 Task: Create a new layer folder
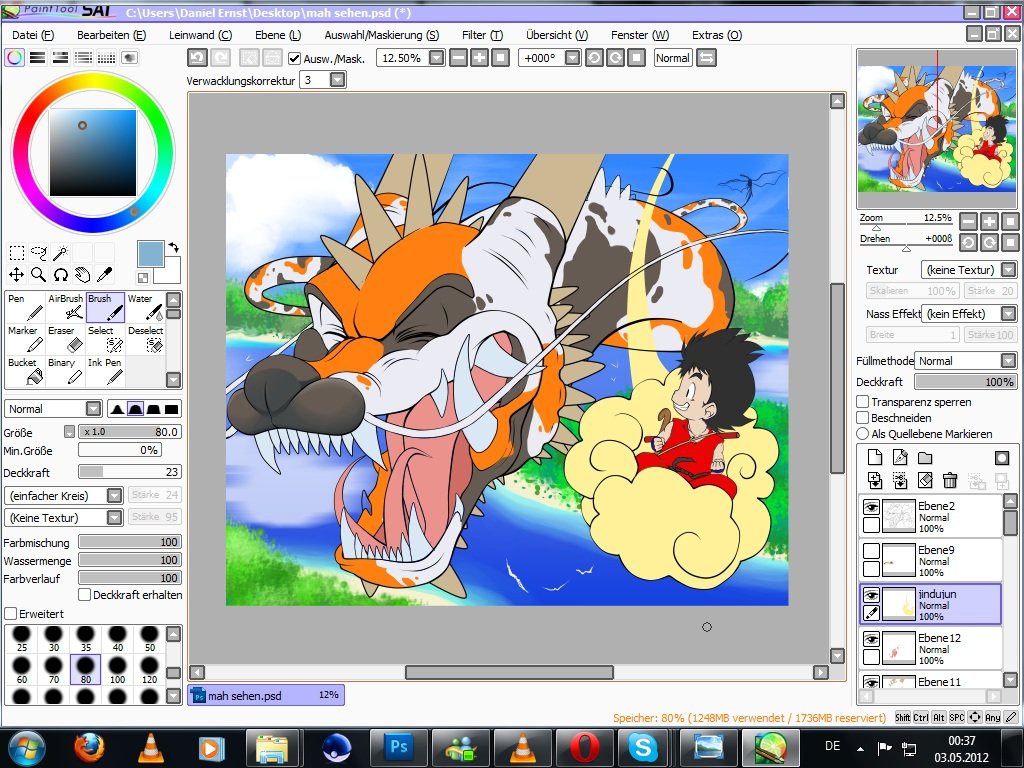[925, 457]
